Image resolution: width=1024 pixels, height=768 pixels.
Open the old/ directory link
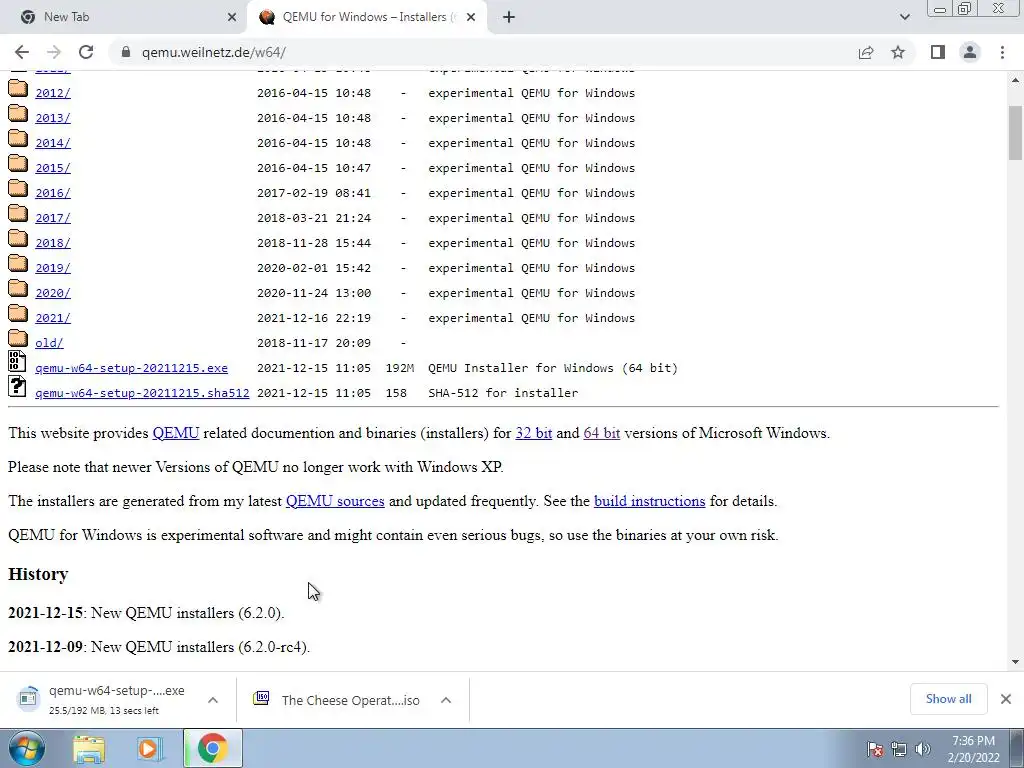point(49,343)
